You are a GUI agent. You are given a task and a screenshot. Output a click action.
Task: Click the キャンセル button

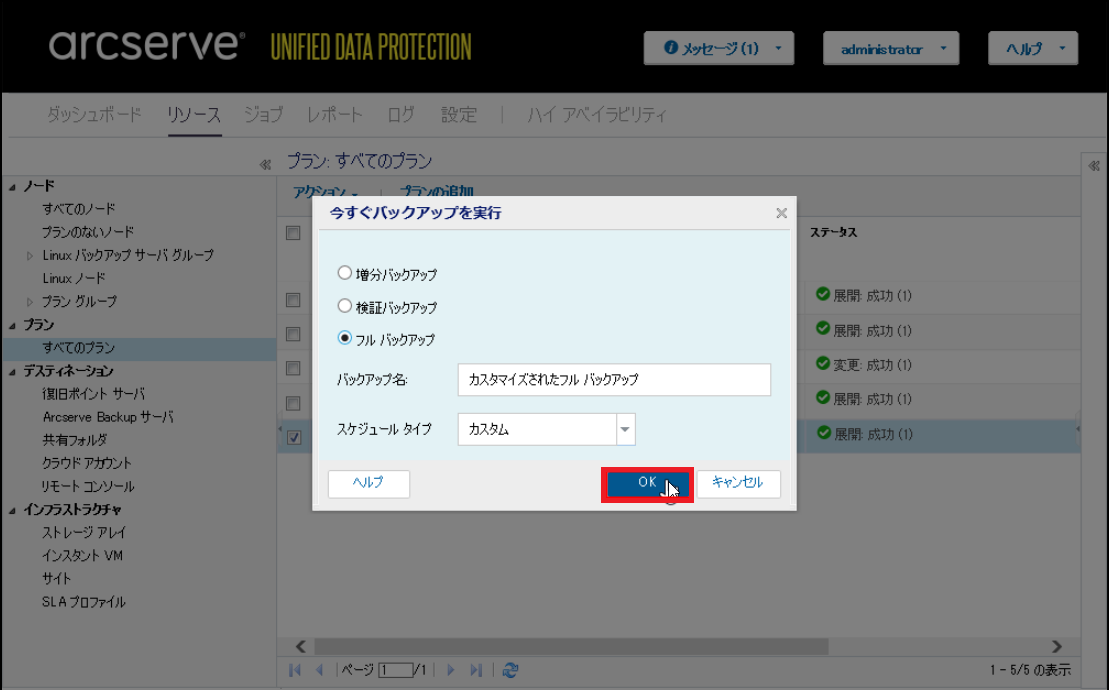[x=738, y=484]
